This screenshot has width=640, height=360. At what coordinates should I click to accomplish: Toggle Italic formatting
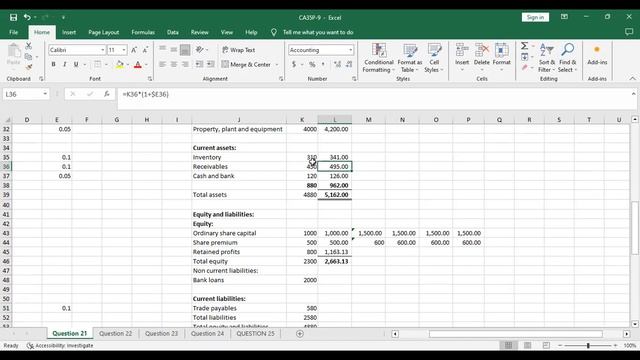tap(64, 64)
